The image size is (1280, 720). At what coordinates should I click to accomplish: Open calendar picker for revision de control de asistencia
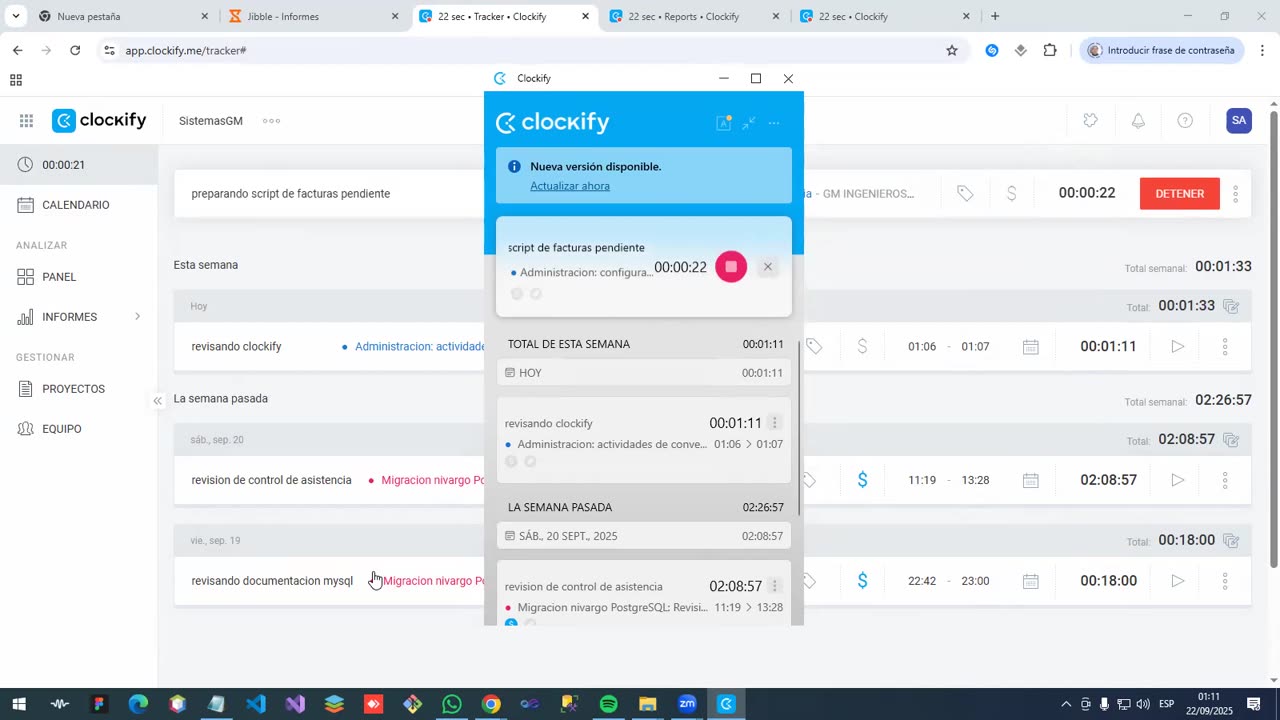tap(1031, 481)
